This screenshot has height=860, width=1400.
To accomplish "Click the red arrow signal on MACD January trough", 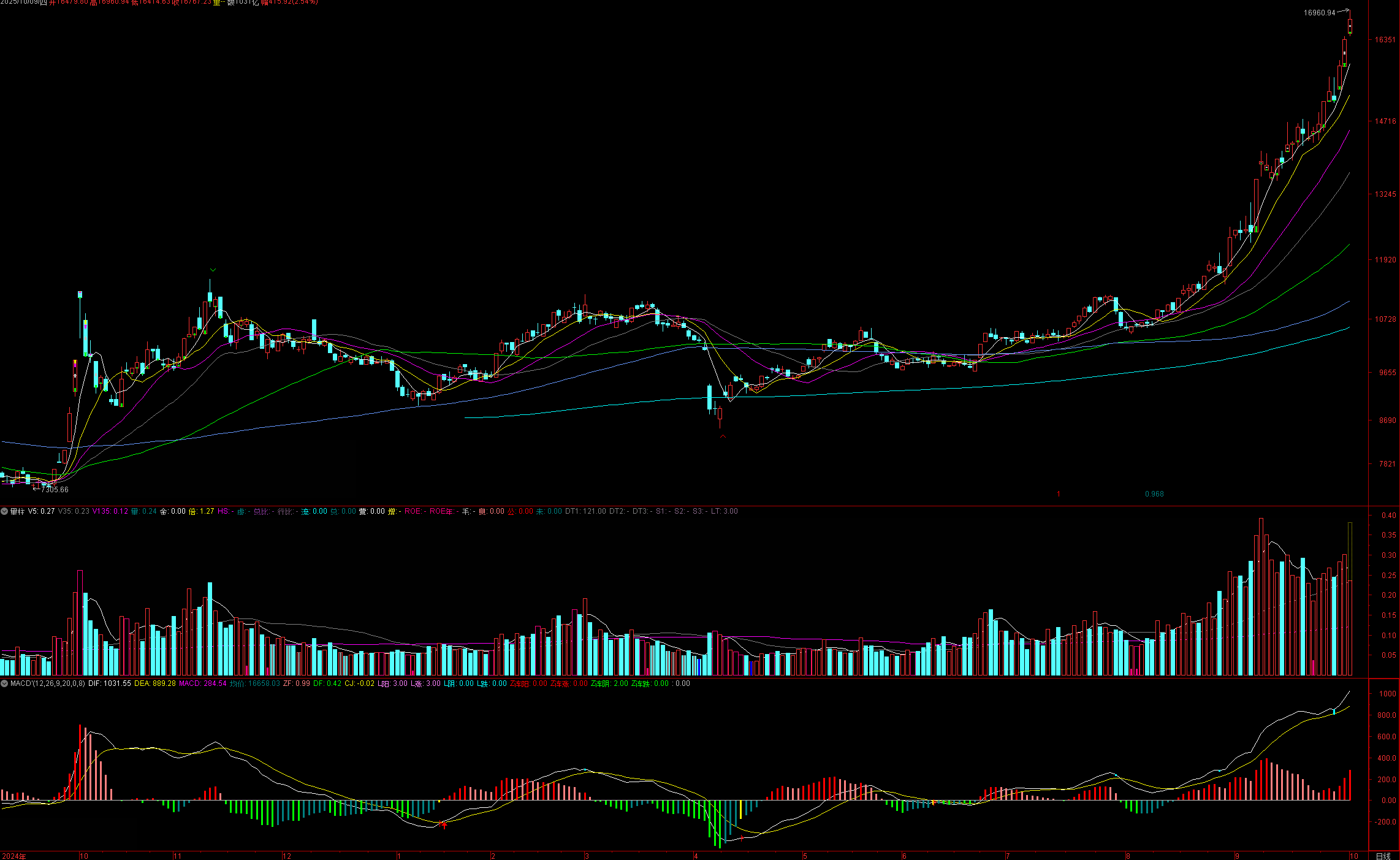I will pos(444,825).
